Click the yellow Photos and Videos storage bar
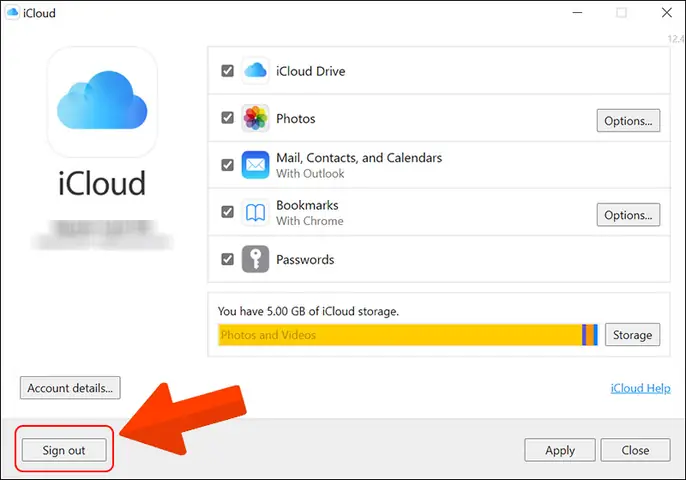Viewport: 686px width, 480px height. point(400,335)
